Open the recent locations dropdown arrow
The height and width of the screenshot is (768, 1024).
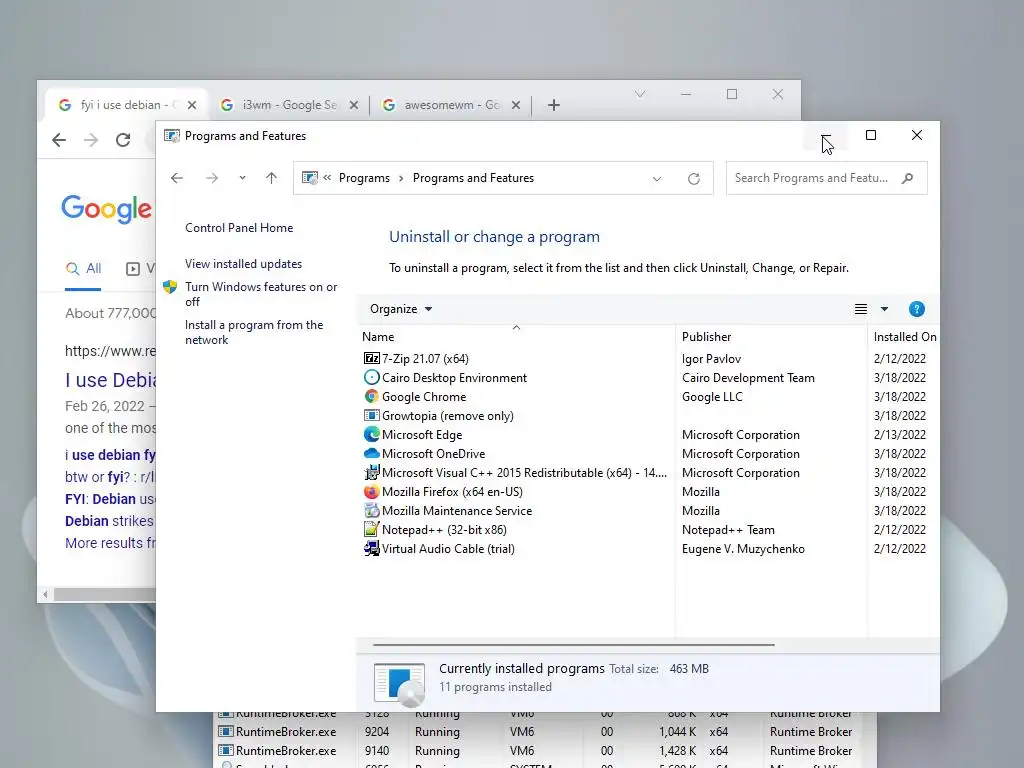pyautogui.click(x=242, y=178)
